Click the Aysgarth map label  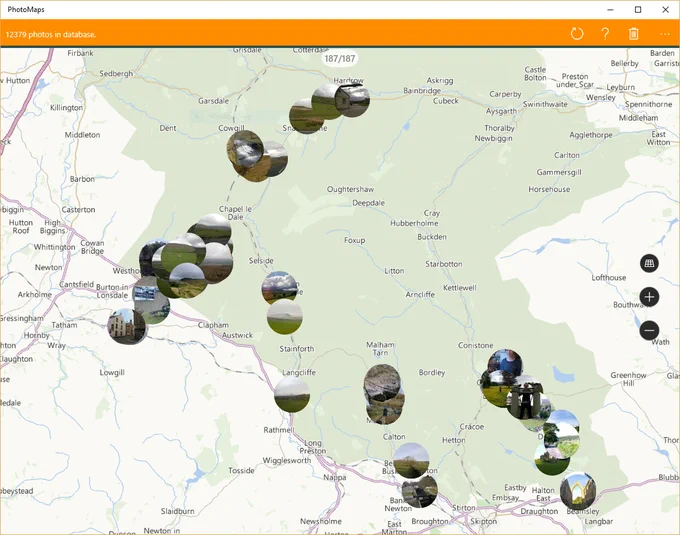click(501, 111)
